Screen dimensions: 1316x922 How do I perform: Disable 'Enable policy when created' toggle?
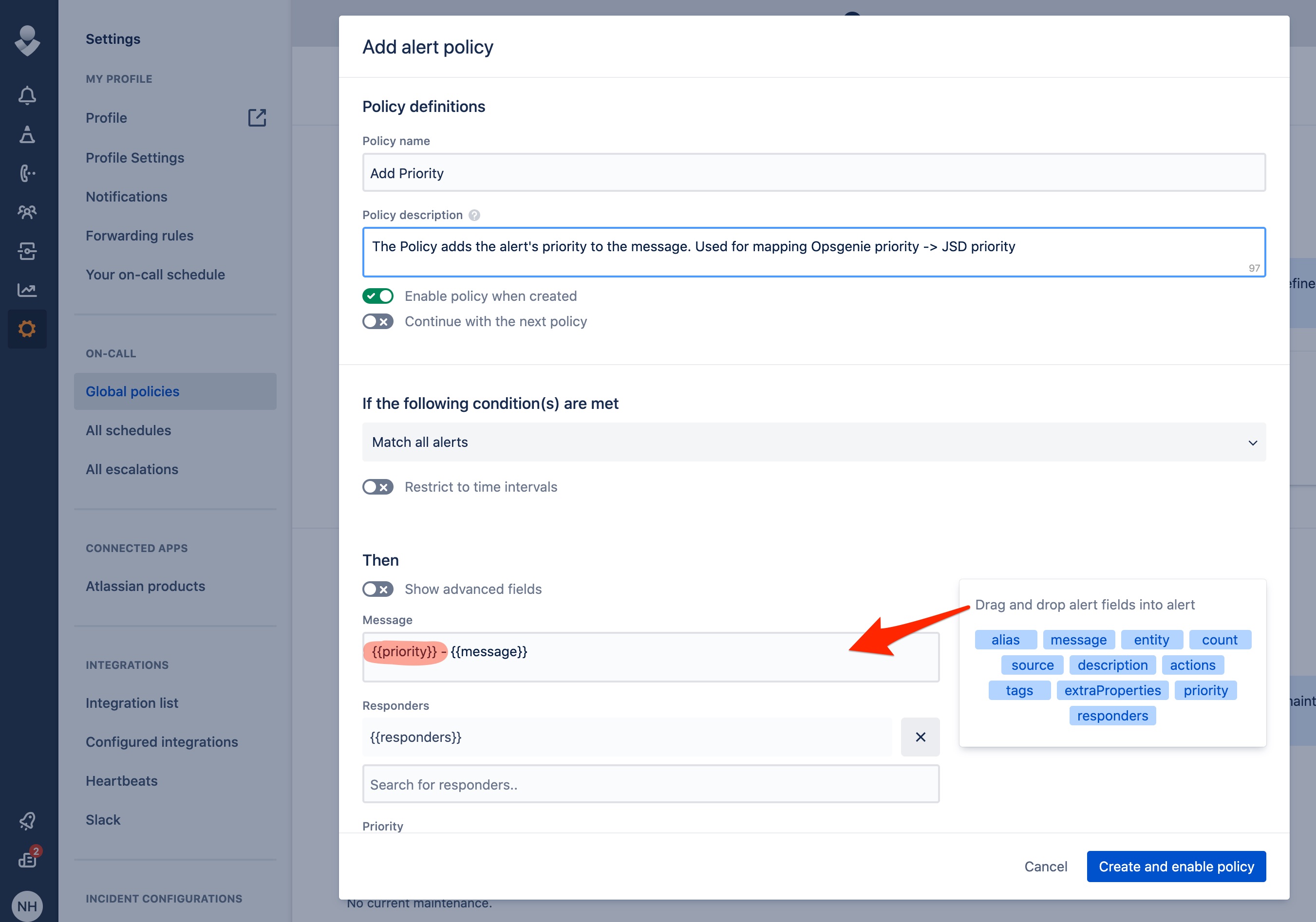[x=378, y=295]
